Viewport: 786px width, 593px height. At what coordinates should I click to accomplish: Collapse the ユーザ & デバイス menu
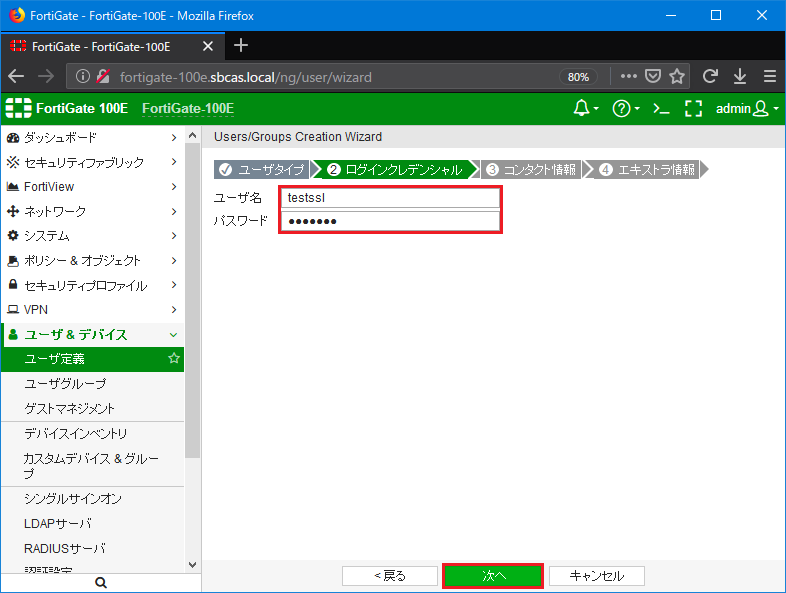point(92,334)
